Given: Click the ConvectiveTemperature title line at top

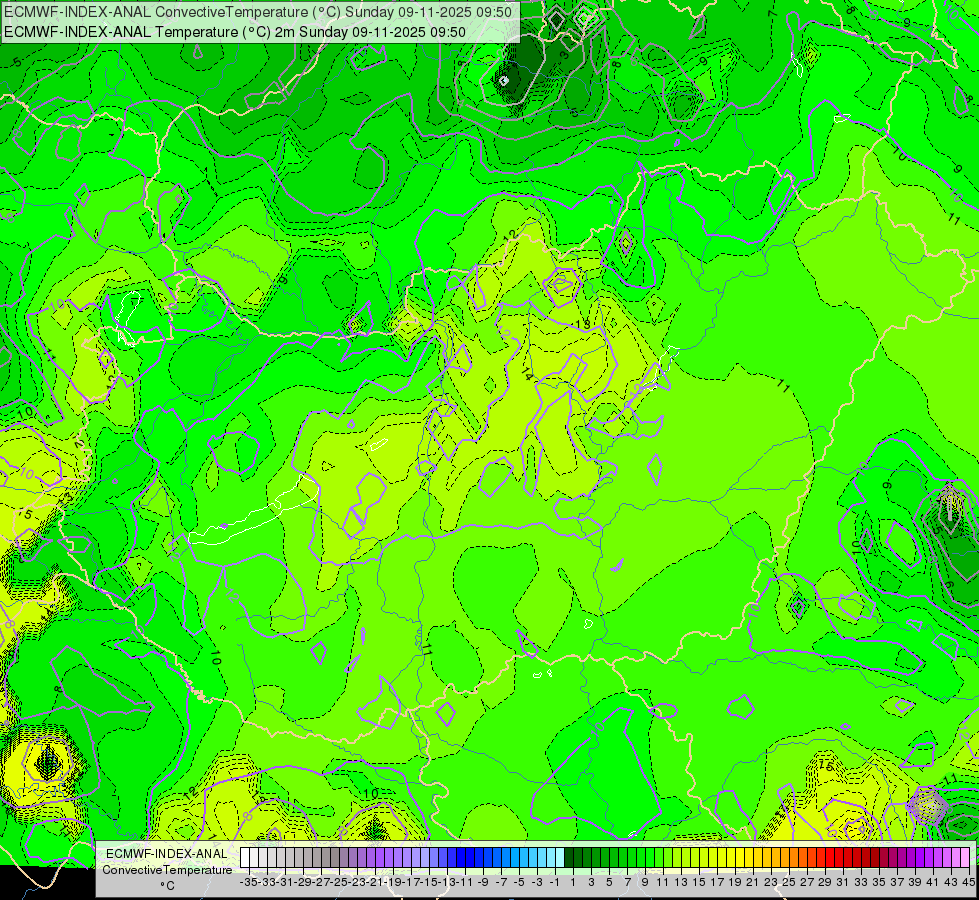Looking at the screenshot, I should (x=258, y=12).
